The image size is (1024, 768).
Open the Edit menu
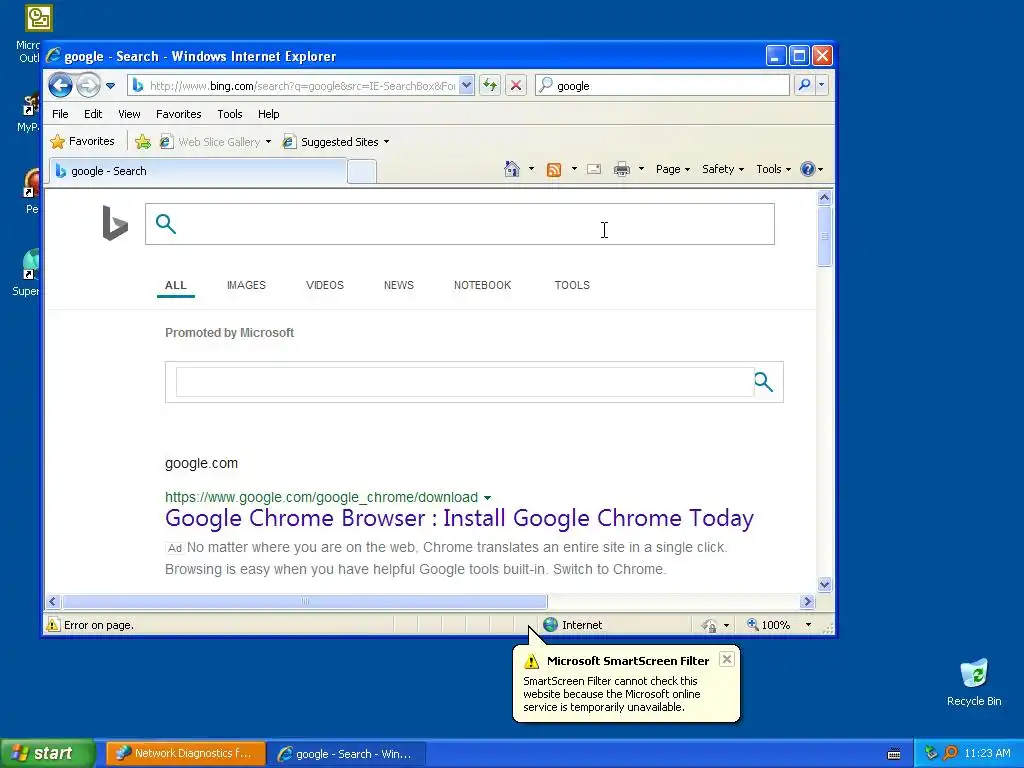[93, 114]
